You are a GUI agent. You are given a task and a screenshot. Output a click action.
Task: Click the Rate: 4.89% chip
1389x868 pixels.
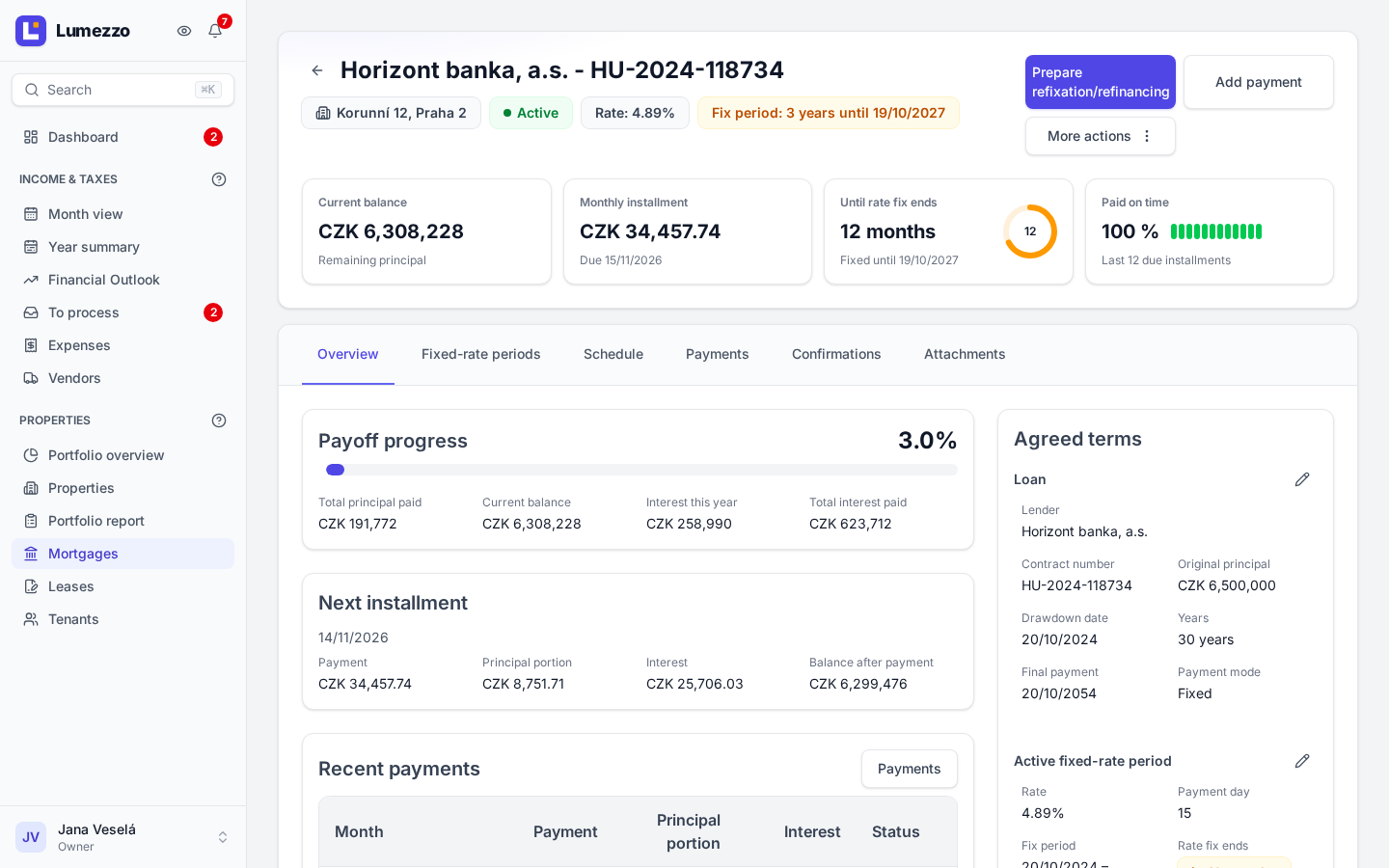[x=635, y=113]
